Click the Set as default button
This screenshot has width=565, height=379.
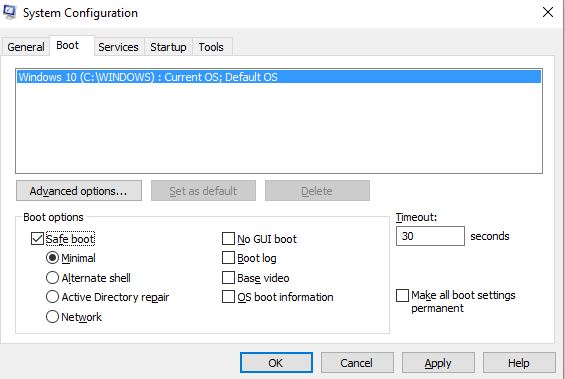click(x=203, y=191)
